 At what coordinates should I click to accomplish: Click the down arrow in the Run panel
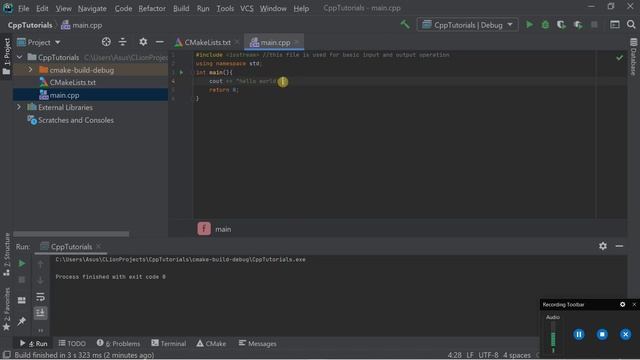tap(40, 280)
